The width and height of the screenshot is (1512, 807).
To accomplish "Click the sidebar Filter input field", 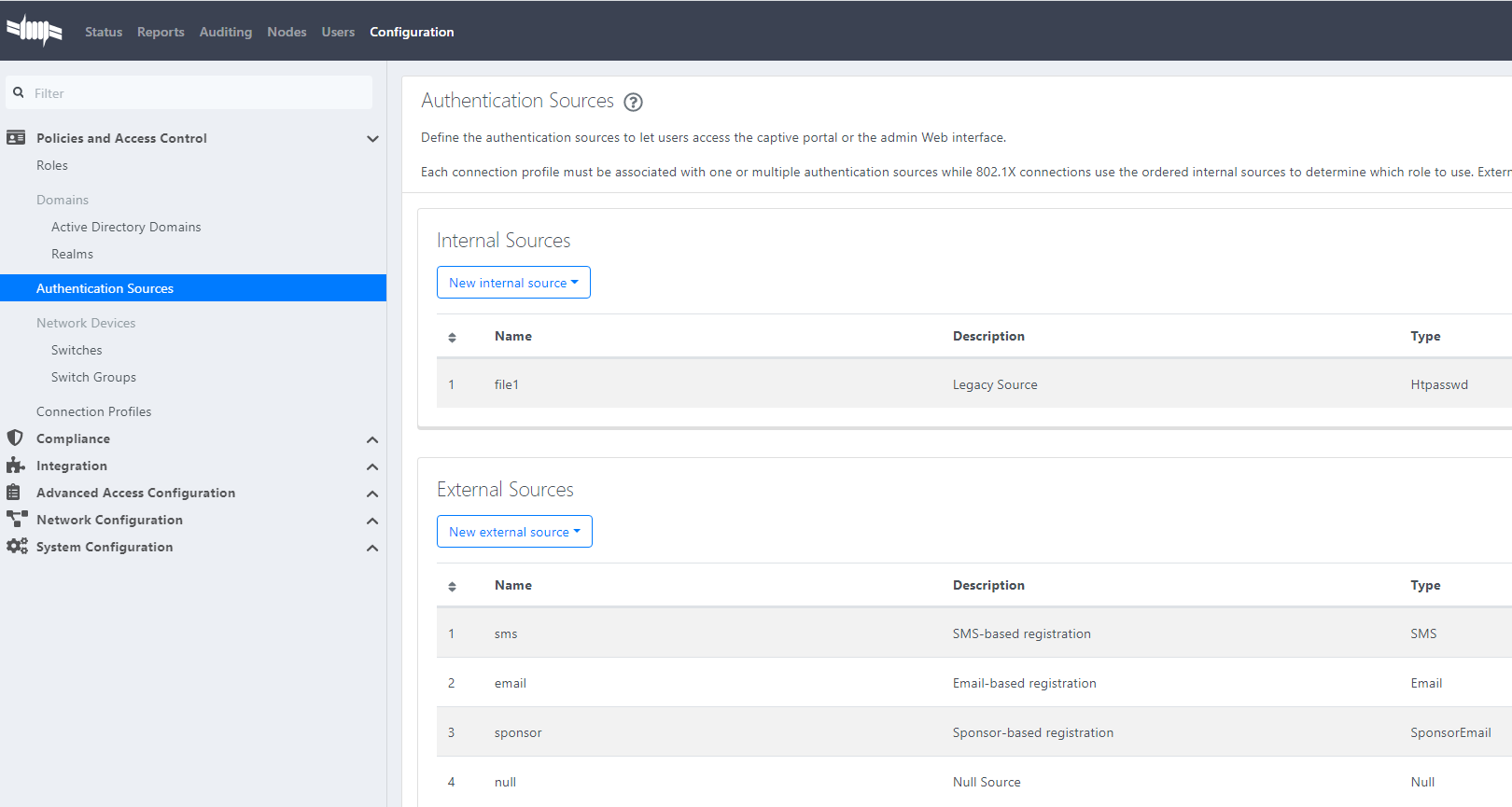I will click(196, 93).
